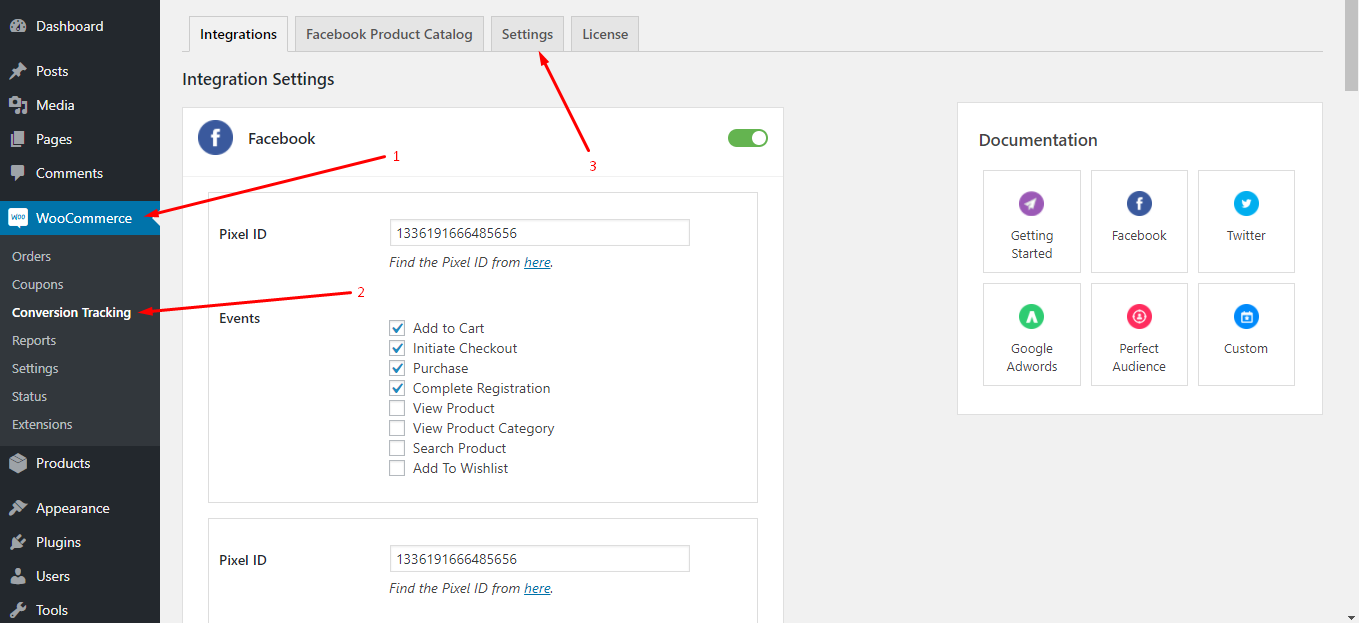
Task: Click the WooCommerce logo icon
Action: coord(18,218)
